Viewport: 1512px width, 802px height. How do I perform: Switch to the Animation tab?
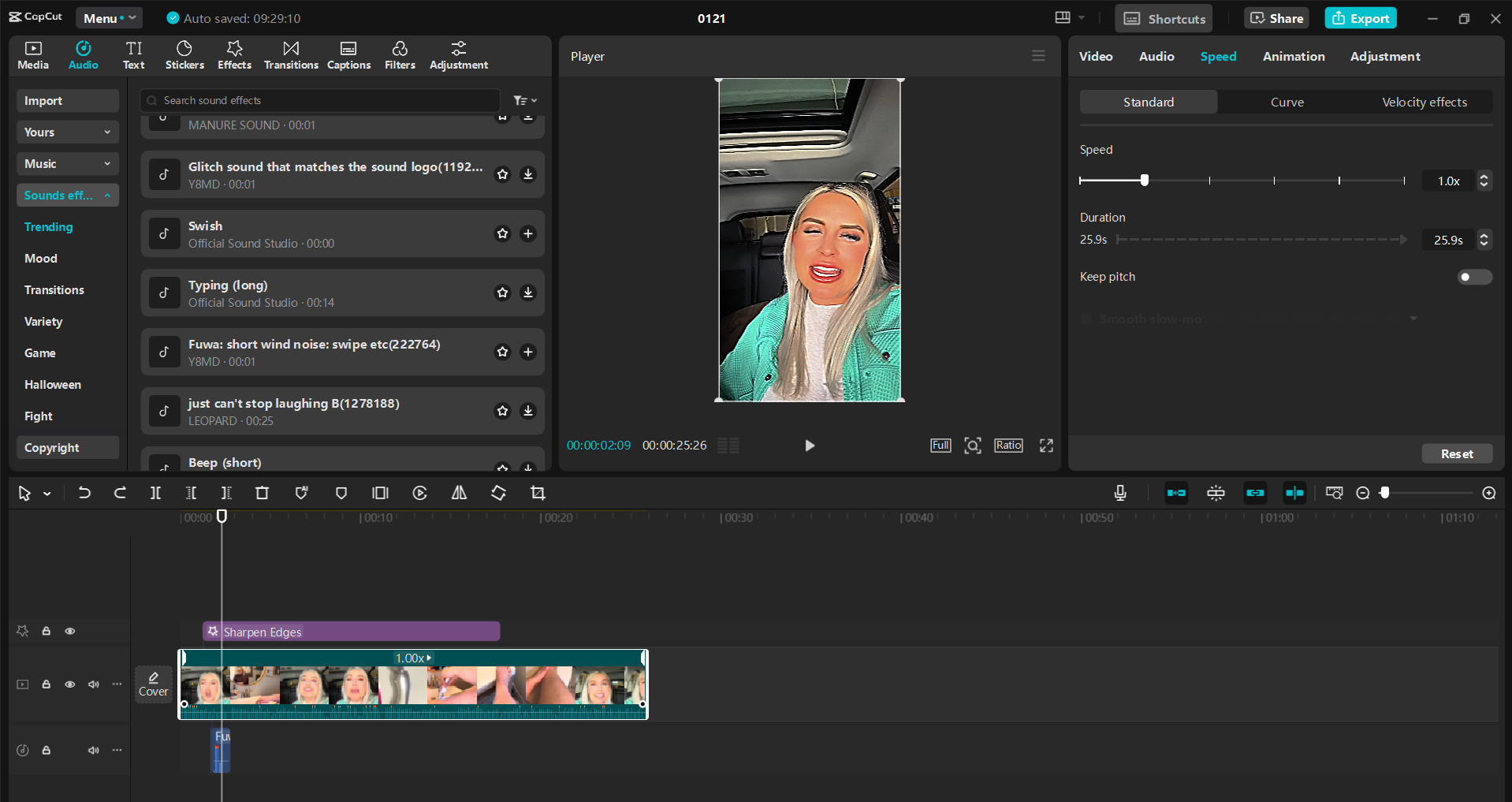[x=1293, y=56]
